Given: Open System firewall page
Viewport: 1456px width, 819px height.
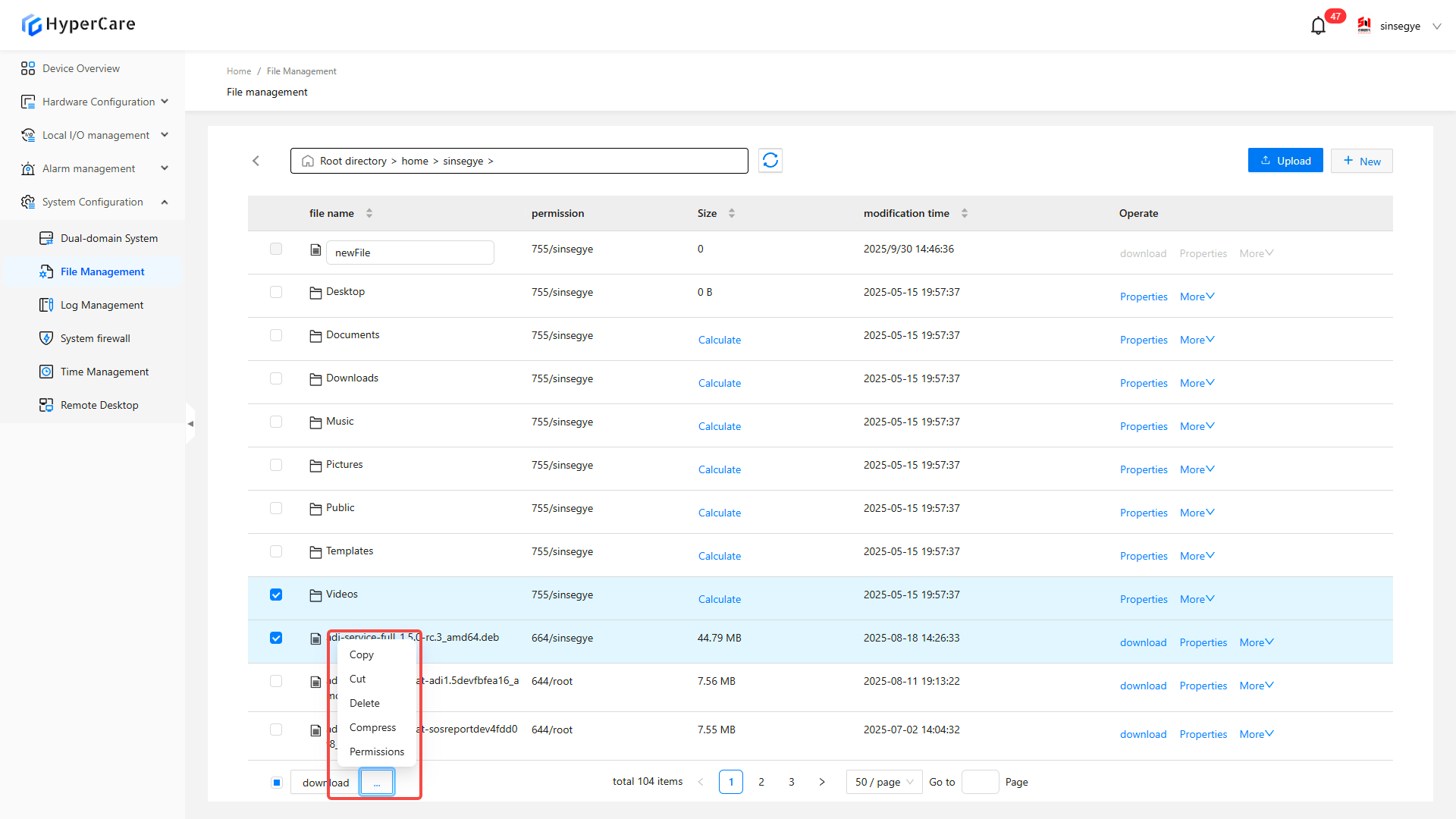Looking at the screenshot, I should 95,338.
